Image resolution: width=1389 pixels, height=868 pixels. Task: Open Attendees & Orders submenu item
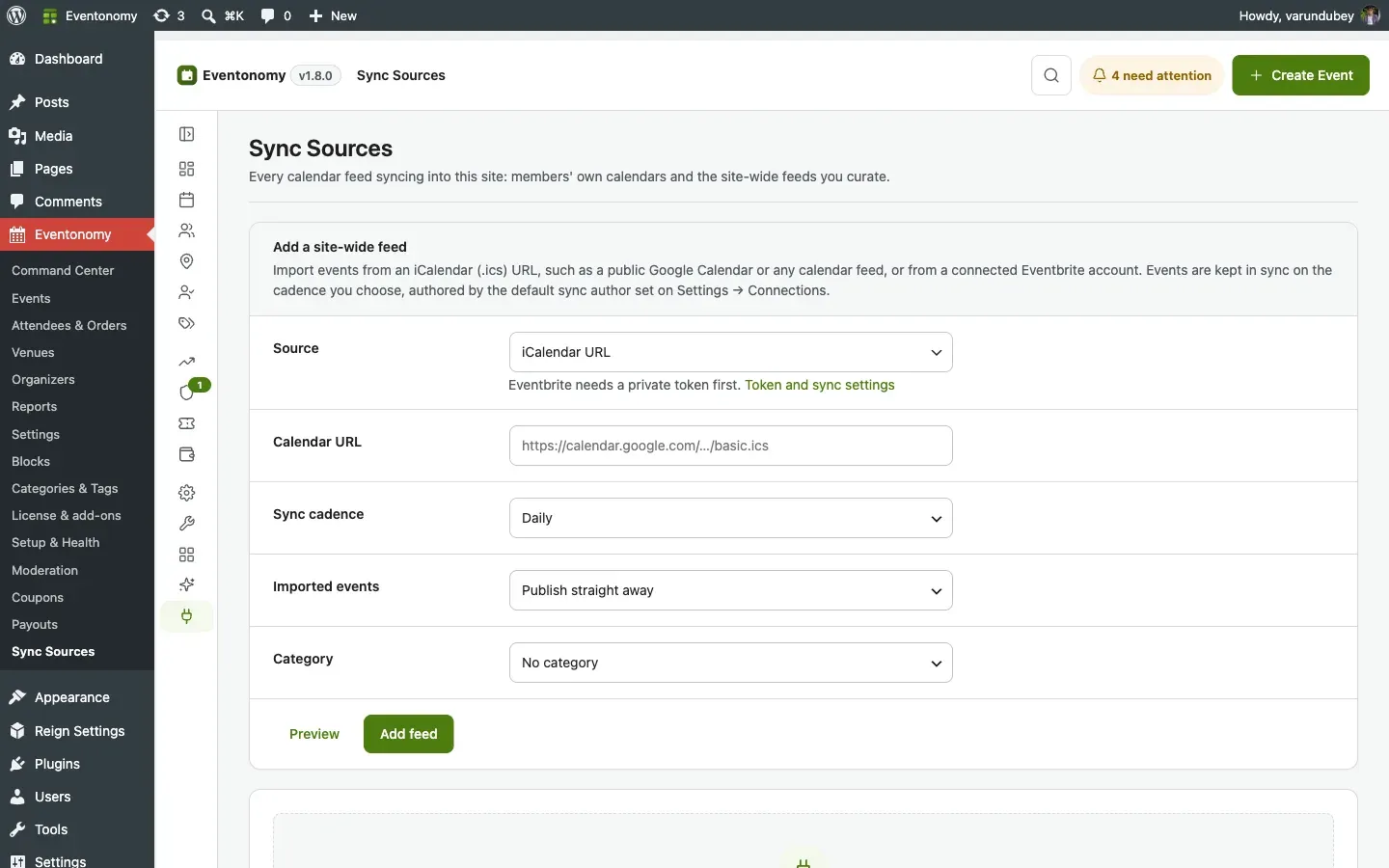69,326
